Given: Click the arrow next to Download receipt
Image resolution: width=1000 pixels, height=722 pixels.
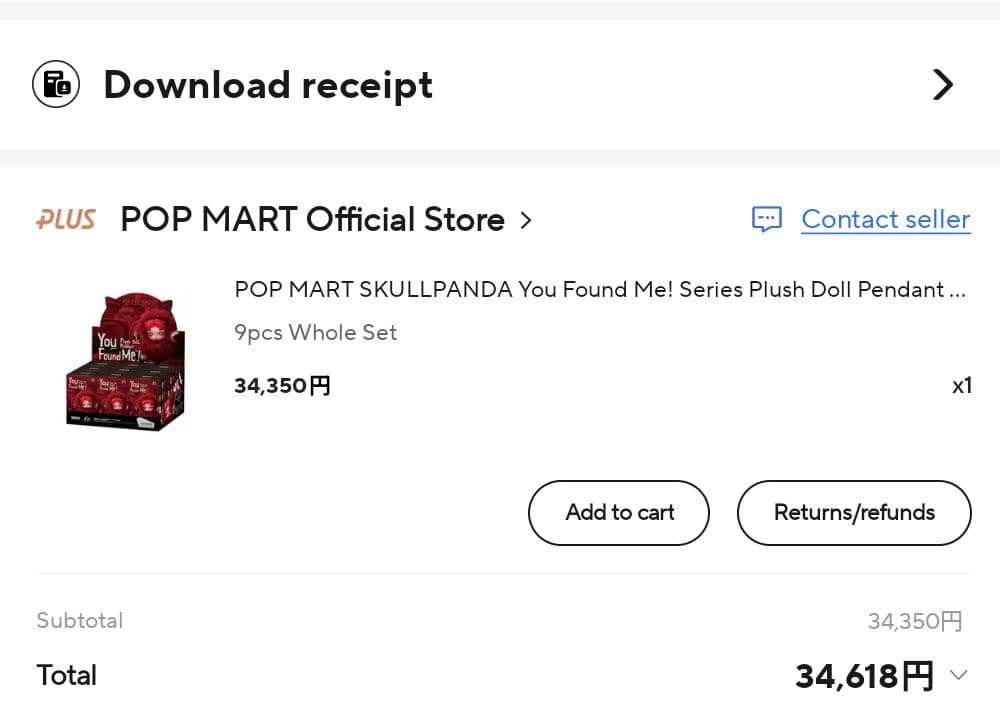Looking at the screenshot, I should (x=942, y=85).
